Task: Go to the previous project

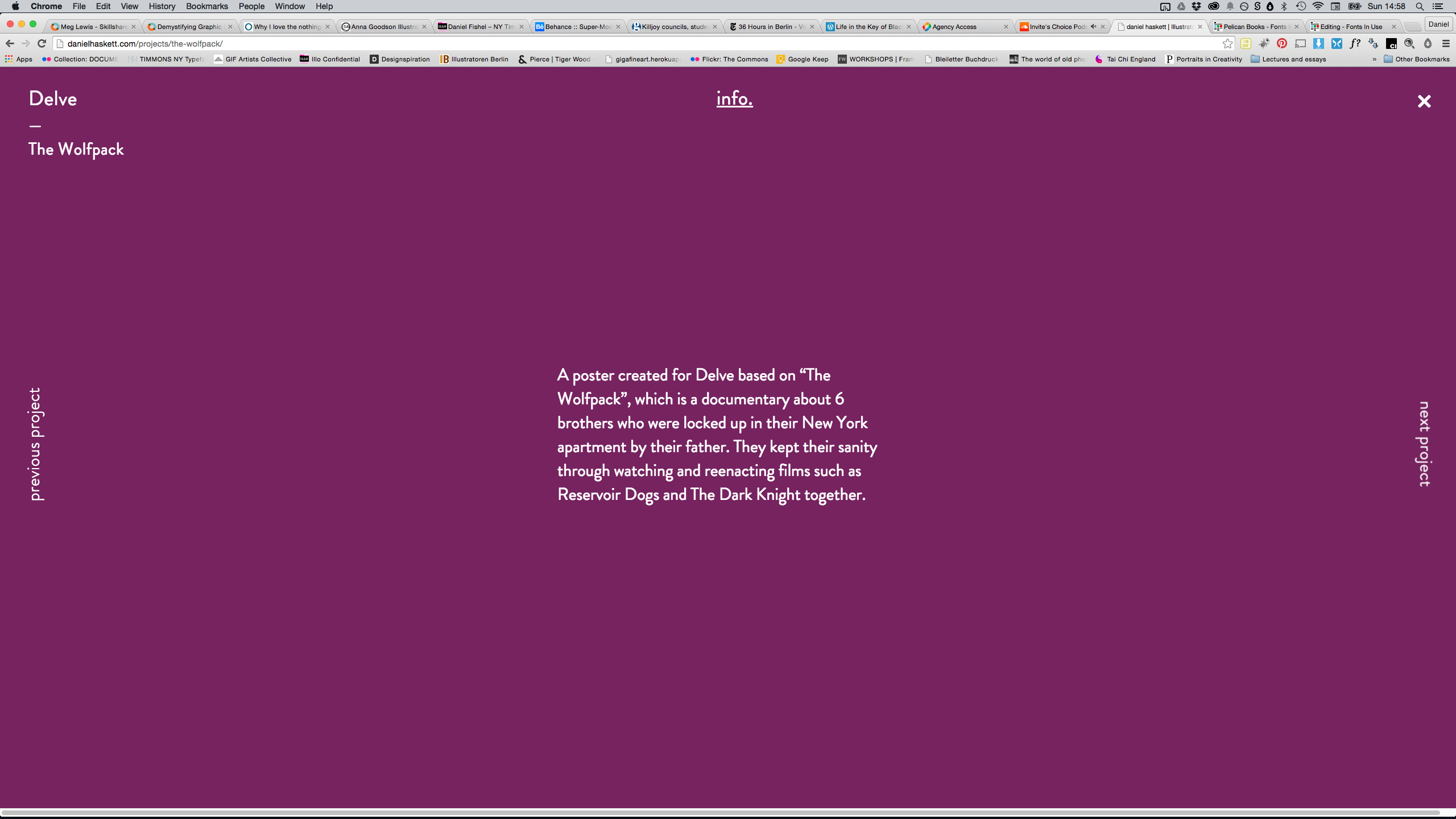Action: point(35,444)
